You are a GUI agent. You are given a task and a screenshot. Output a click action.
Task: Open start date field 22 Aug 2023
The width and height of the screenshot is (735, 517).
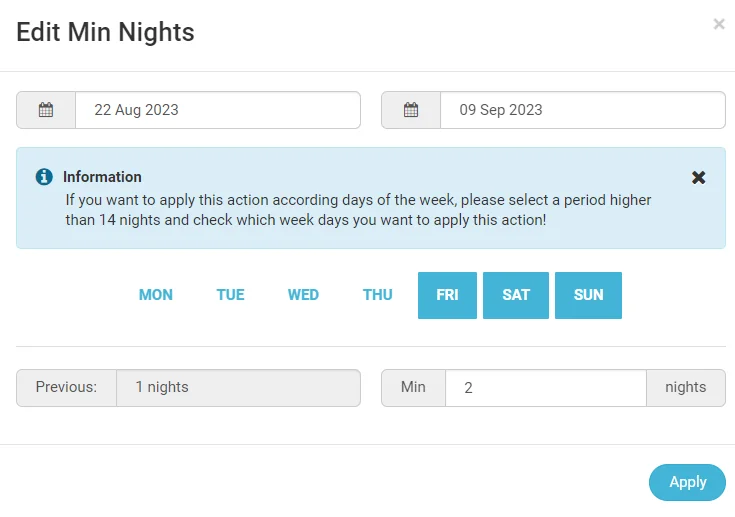pyautogui.click(x=217, y=110)
